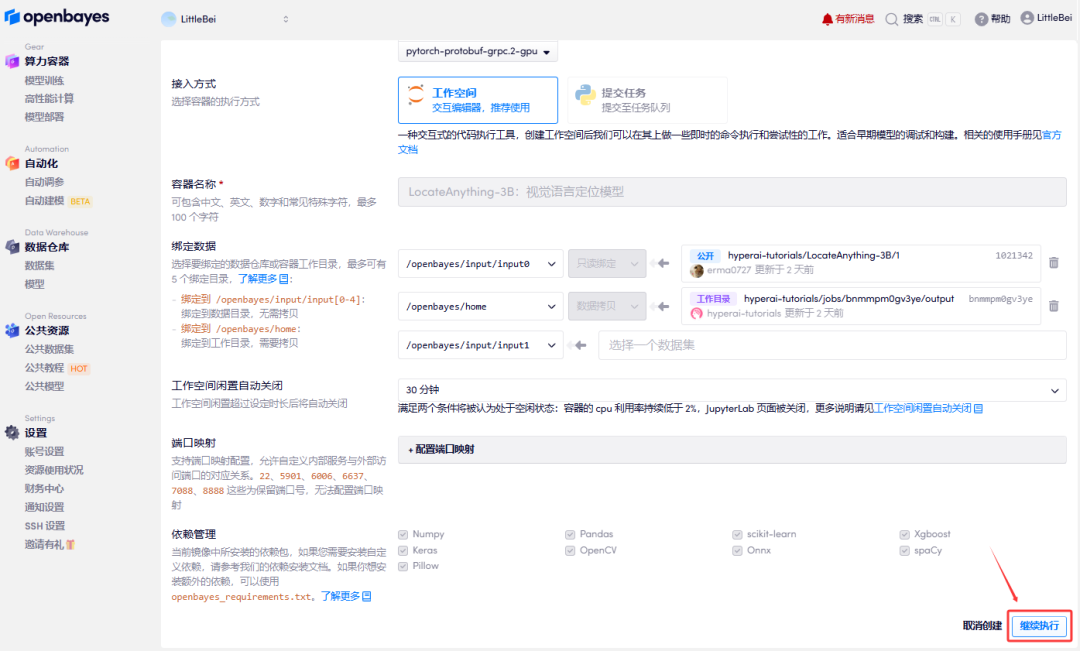Open 自动建模 BETA in sidebar
The height and width of the screenshot is (651, 1080).
point(58,200)
